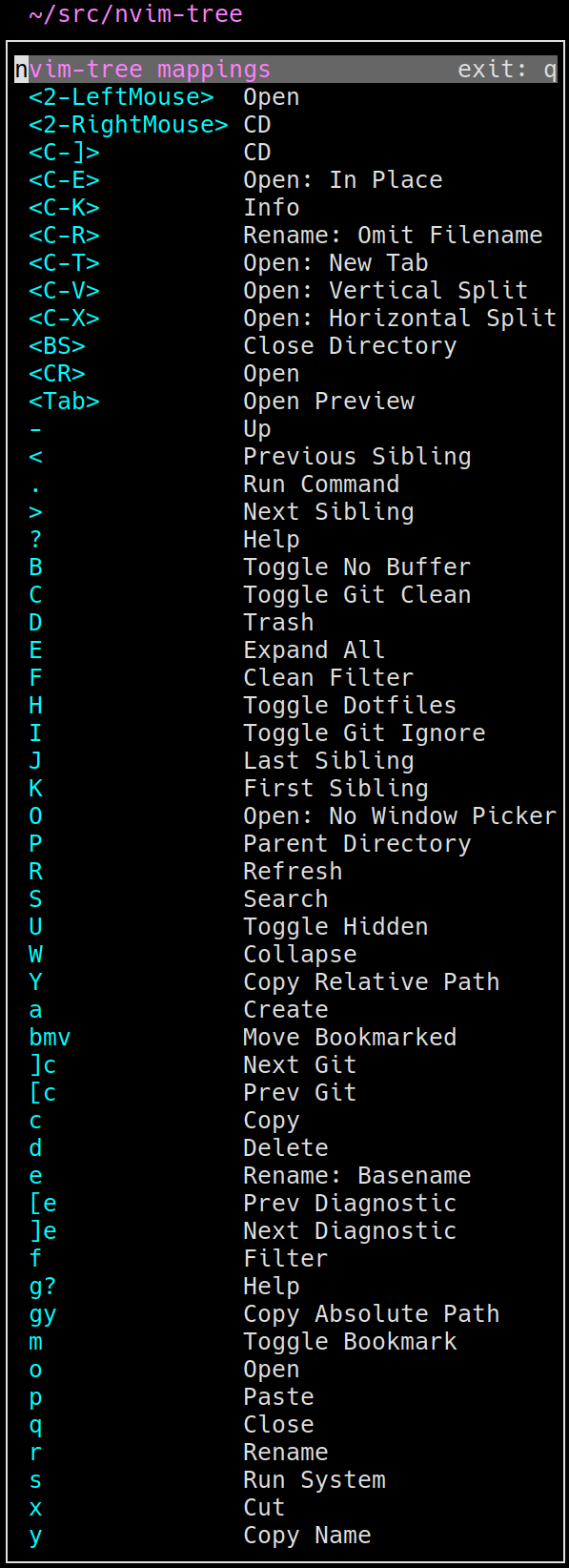Click the 'Expand All' mapping entry
The height and width of the screenshot is (1568, 569).
coord(286,650)
